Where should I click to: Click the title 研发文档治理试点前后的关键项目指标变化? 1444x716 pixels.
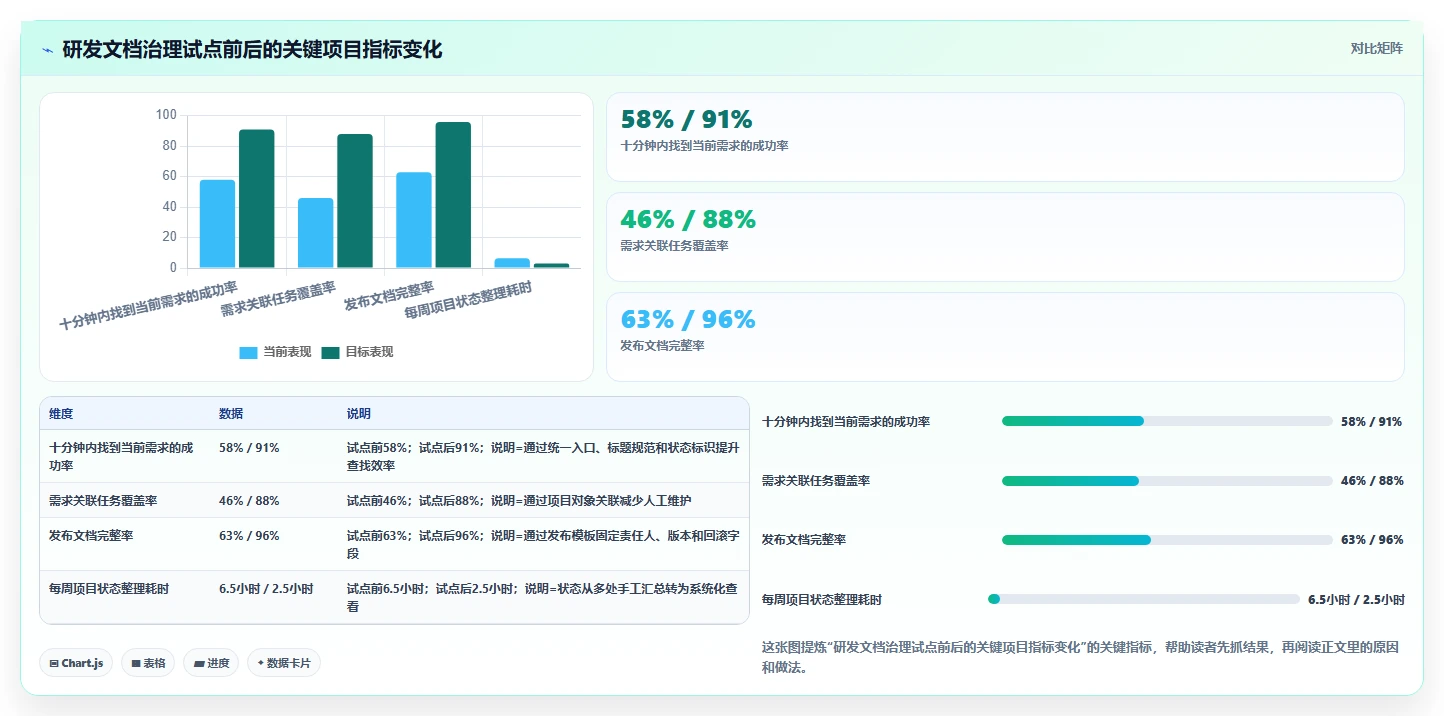coord(252,49)
